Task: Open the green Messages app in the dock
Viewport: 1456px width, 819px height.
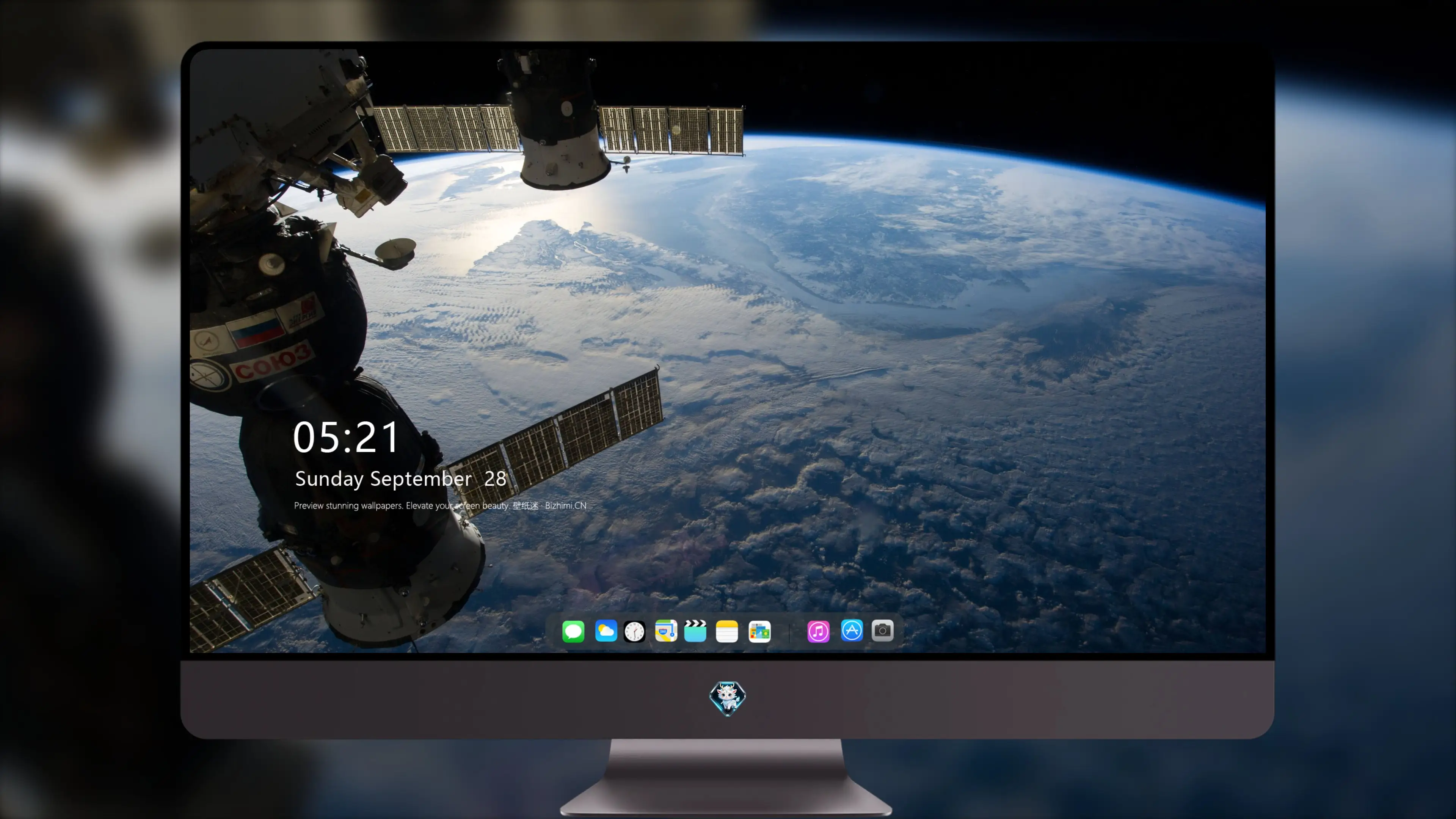Action: (x=573, y=631)
